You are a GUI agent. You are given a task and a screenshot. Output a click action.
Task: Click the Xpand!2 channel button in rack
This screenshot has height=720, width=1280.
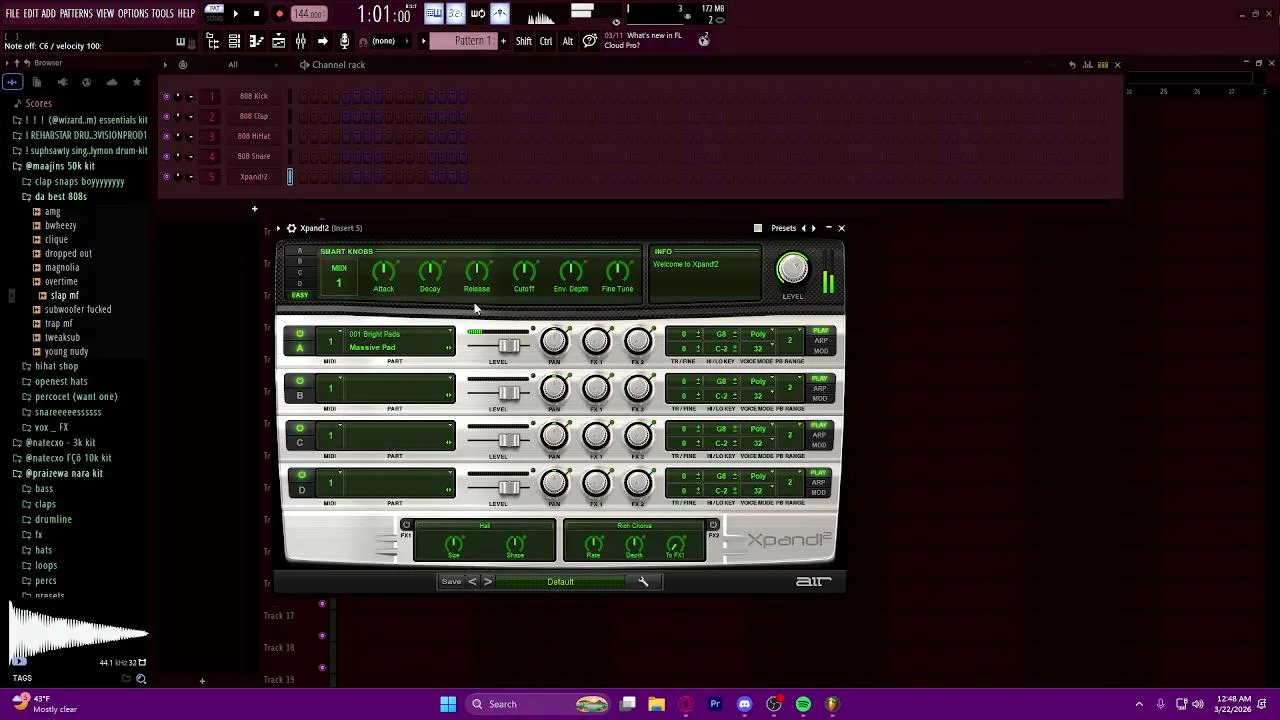point(254,177)
